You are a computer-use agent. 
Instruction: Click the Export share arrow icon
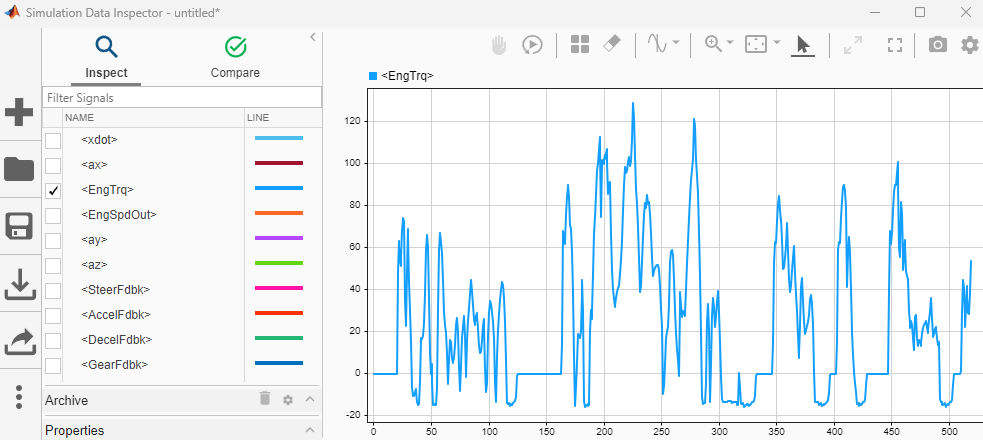tap(19, 341)
